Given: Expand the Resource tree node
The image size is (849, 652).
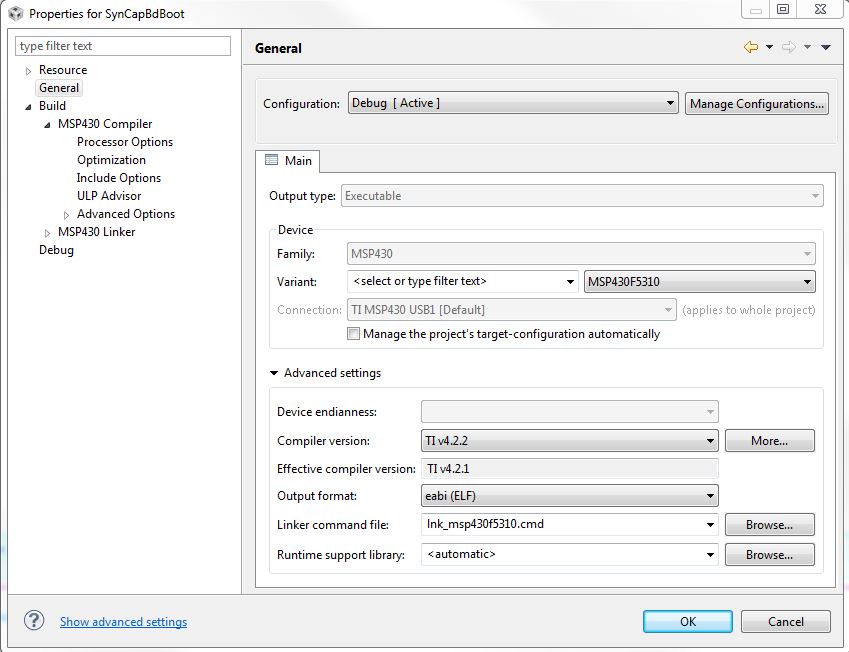Looking at the screenshot, I should (29, 70).
